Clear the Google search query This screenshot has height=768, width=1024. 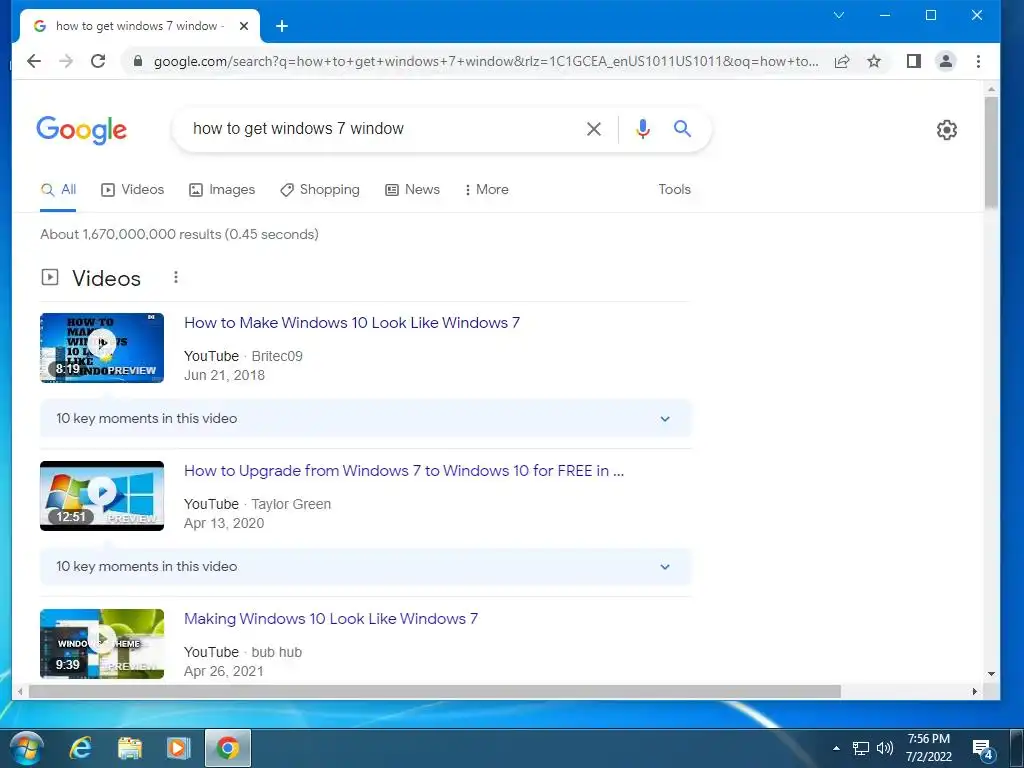coord(594,129)
